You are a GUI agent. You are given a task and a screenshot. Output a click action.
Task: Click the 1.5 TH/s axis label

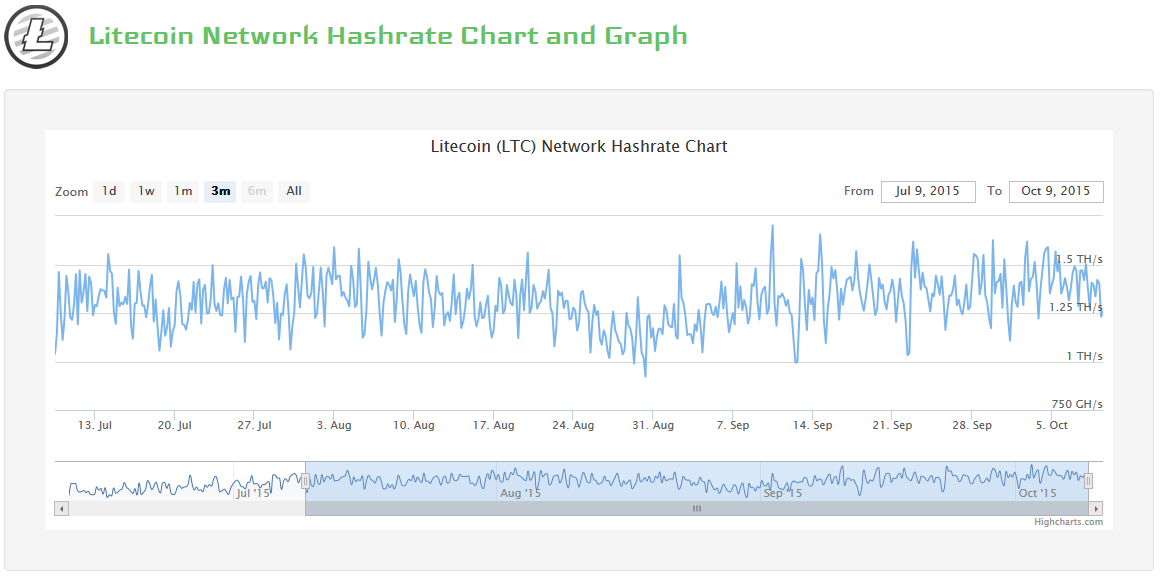coord(1079,259)
